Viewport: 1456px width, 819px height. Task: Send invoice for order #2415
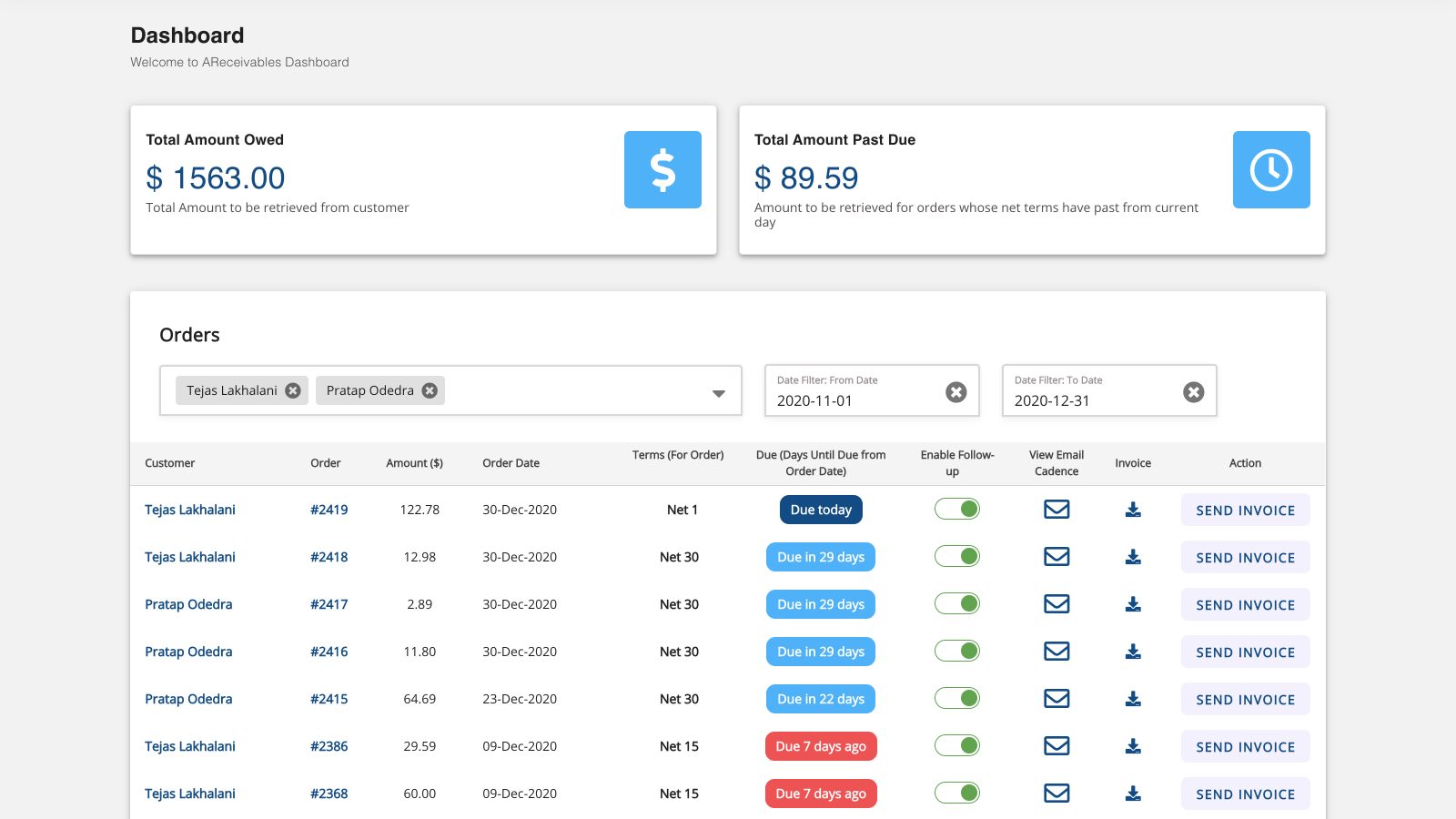click(x=1245, y=699)
